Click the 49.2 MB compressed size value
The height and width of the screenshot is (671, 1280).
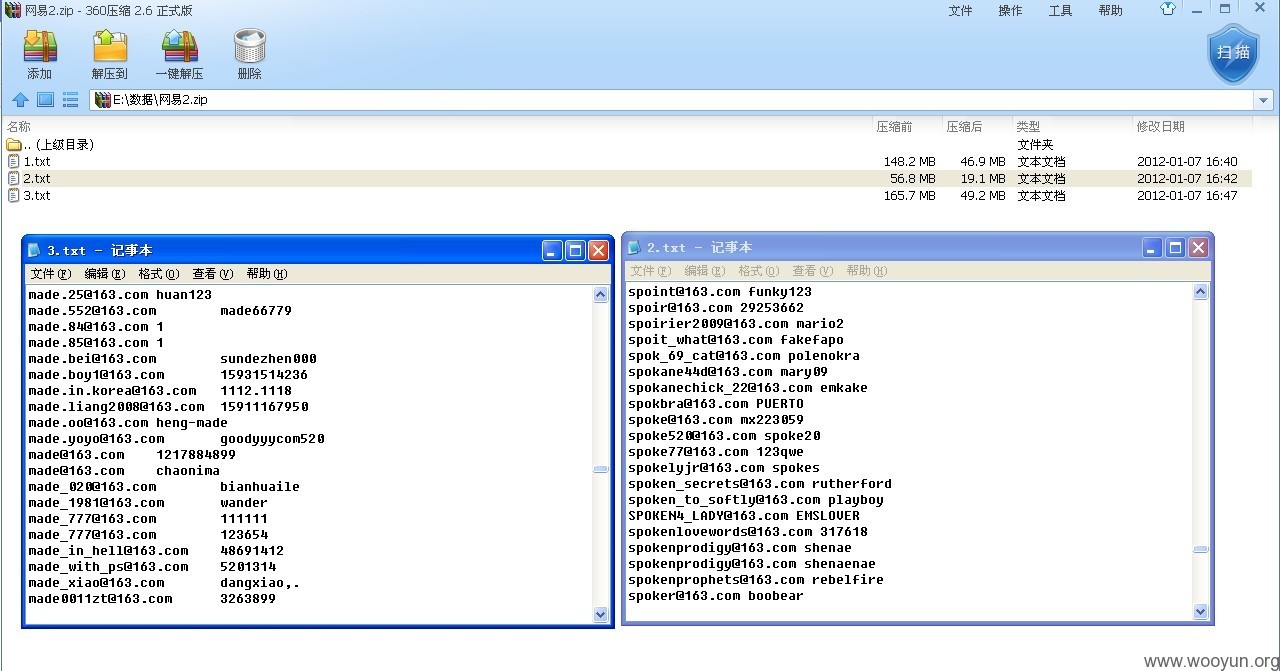click(983, 195)
